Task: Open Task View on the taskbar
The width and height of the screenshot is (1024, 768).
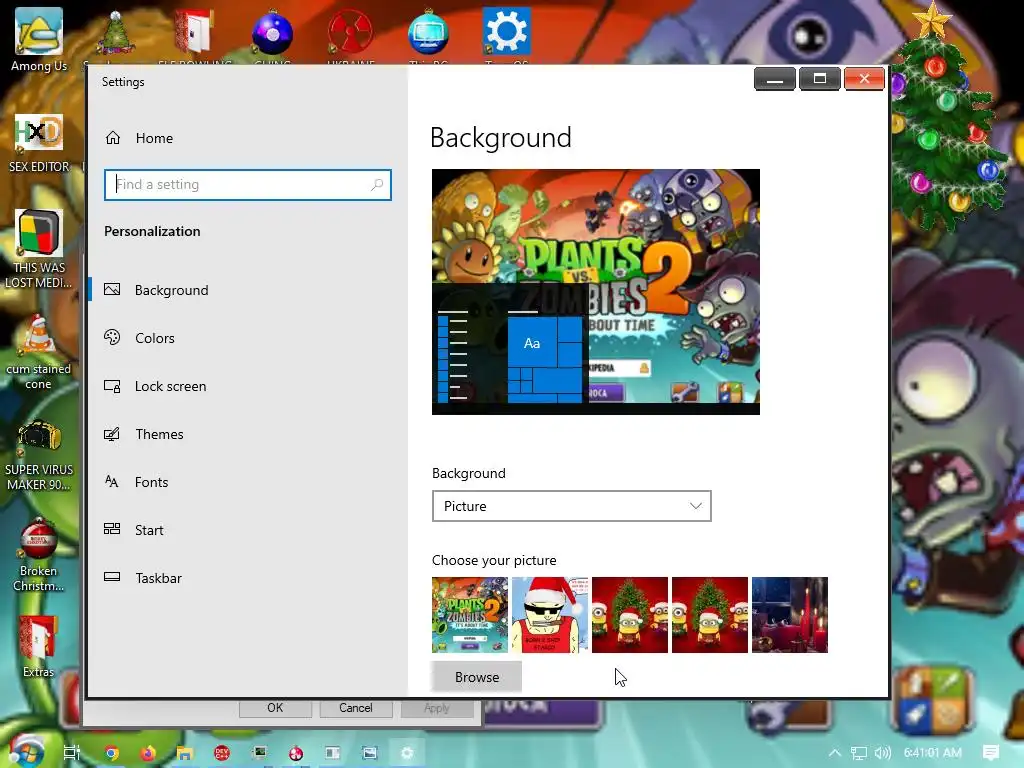Action: (72, 752)
